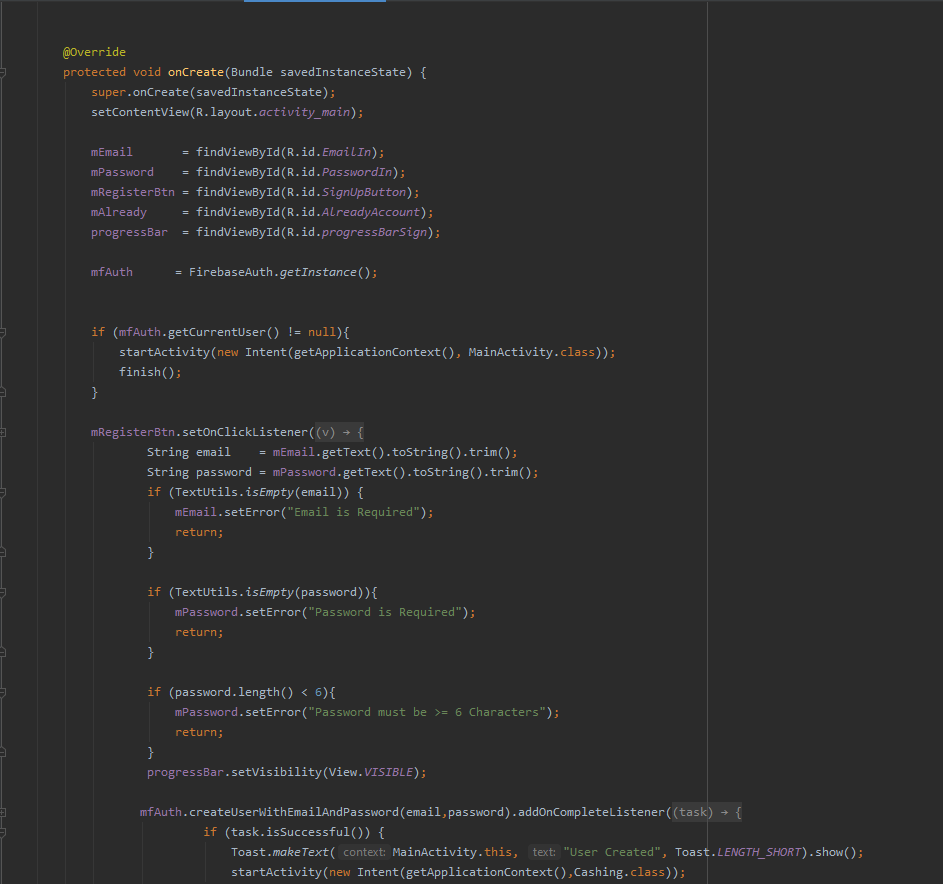Click getCurrentUser in the if condition
Viewport: 943px width, 884px height.
(x=217, y=332)
